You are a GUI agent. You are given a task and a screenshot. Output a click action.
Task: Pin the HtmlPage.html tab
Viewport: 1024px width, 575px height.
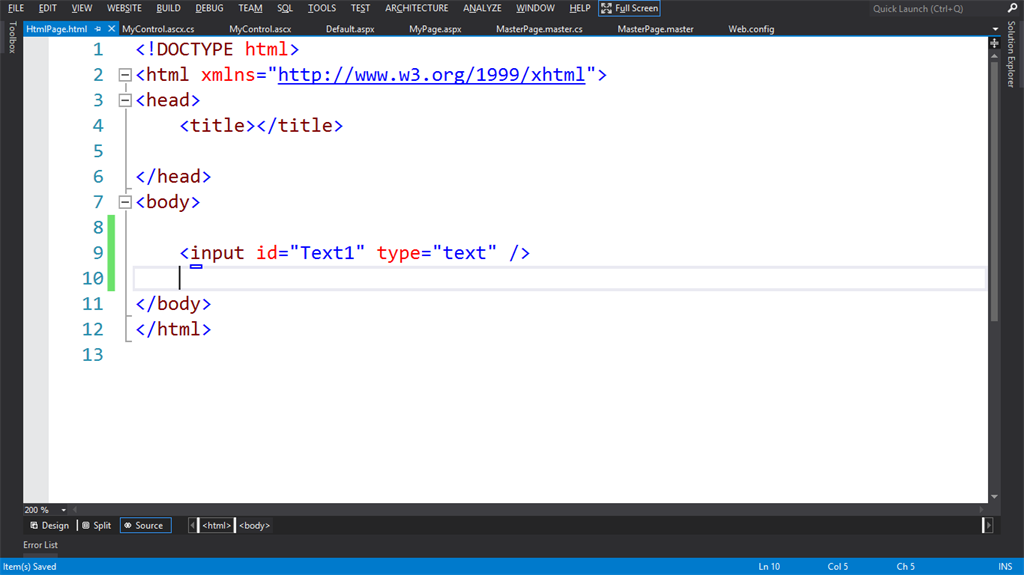tap(98, 29)
